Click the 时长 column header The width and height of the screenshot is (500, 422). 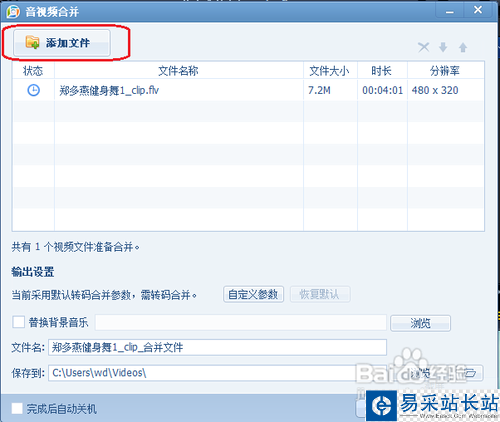[x=382, y=71]
